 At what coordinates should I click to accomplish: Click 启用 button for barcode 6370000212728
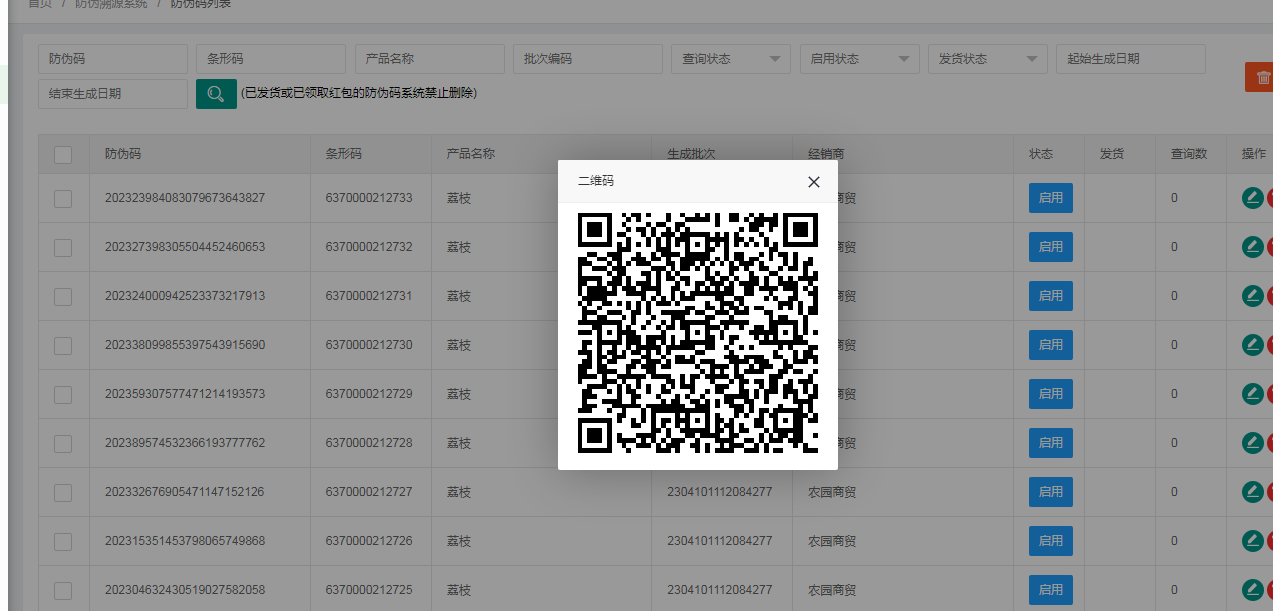coord(1050,443)
